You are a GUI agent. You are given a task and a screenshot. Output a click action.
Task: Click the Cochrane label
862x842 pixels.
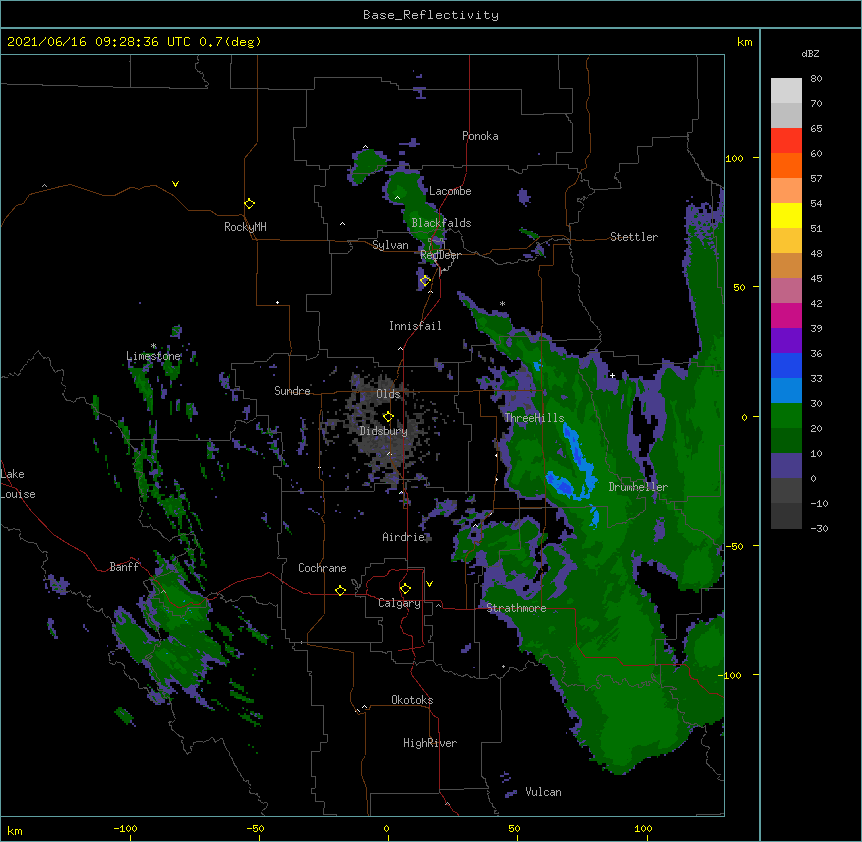point(322,568)
